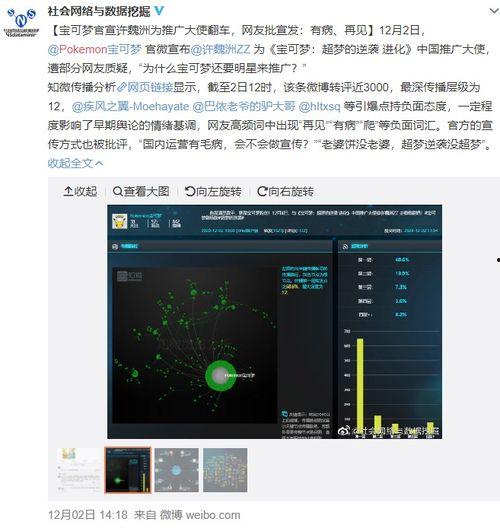
Task: Open the @hltxsq mention link
Action: (x=320, y=106)
